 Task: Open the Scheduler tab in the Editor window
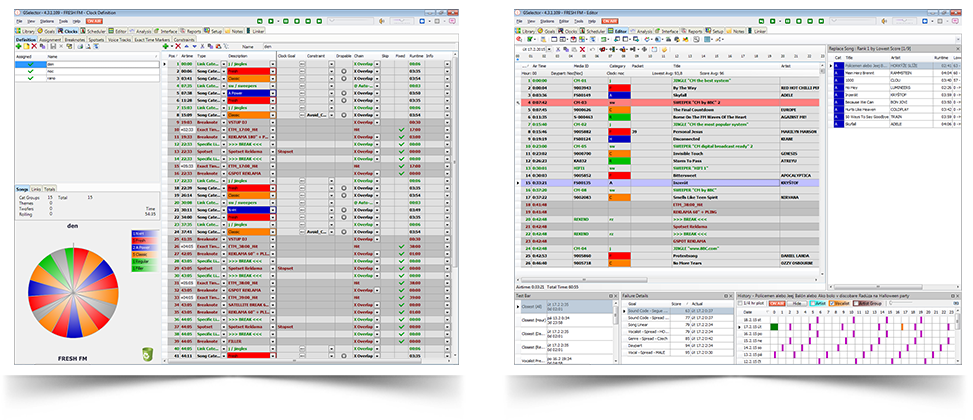tap(593, 31)
